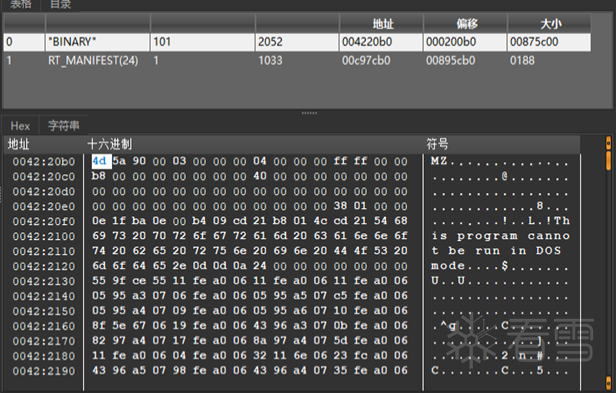Click the hex view vertical scrollbar thumb

point(609,161)
